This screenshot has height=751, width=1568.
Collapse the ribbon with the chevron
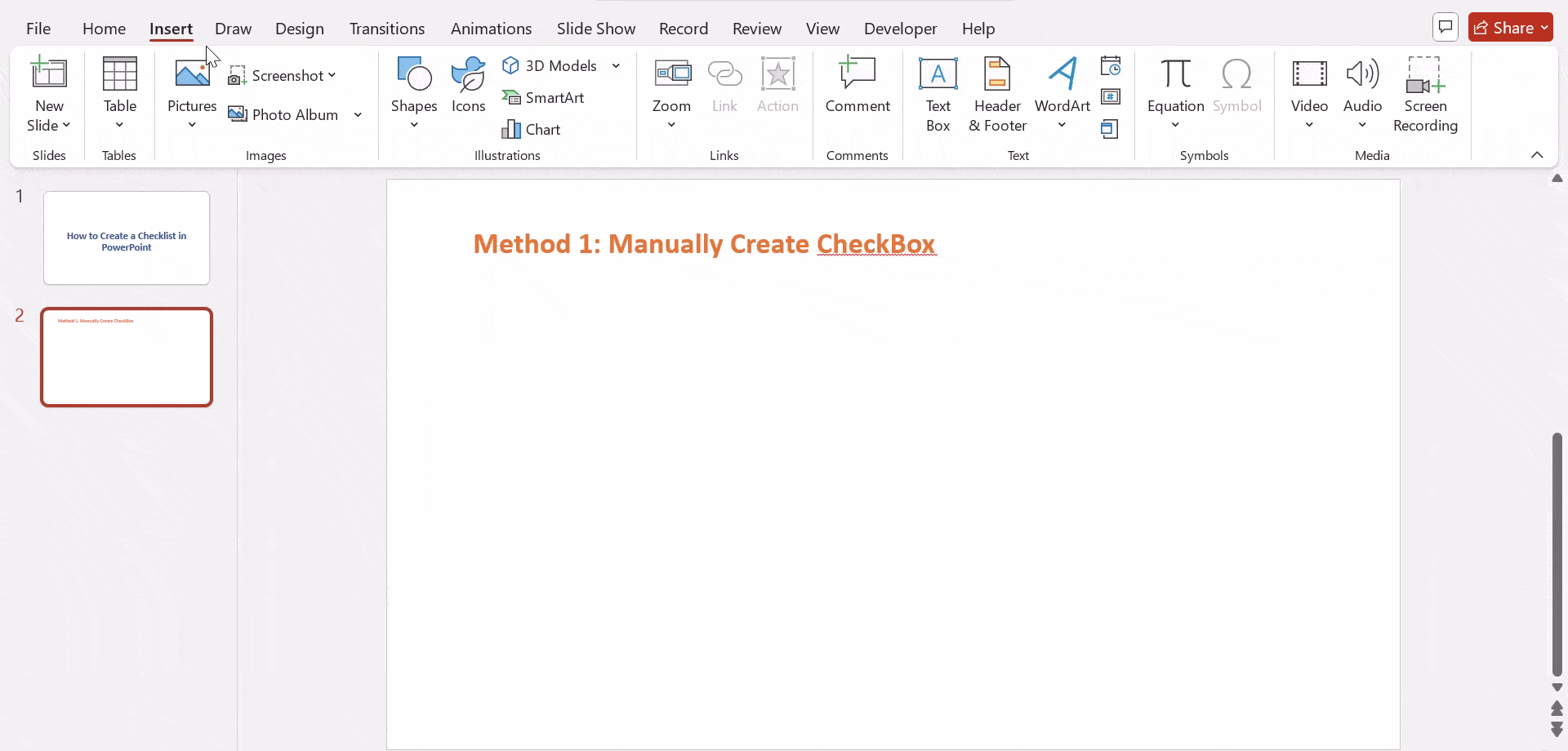[1539, 154]
